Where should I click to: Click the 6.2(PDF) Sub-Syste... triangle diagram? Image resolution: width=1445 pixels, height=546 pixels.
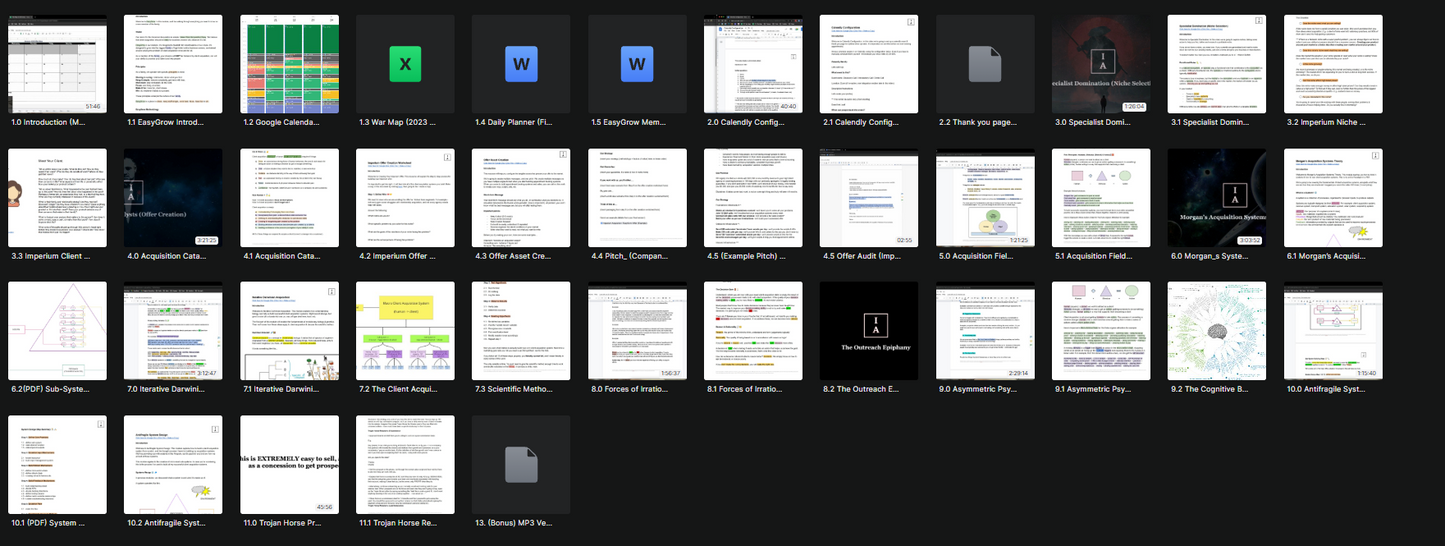57,331
